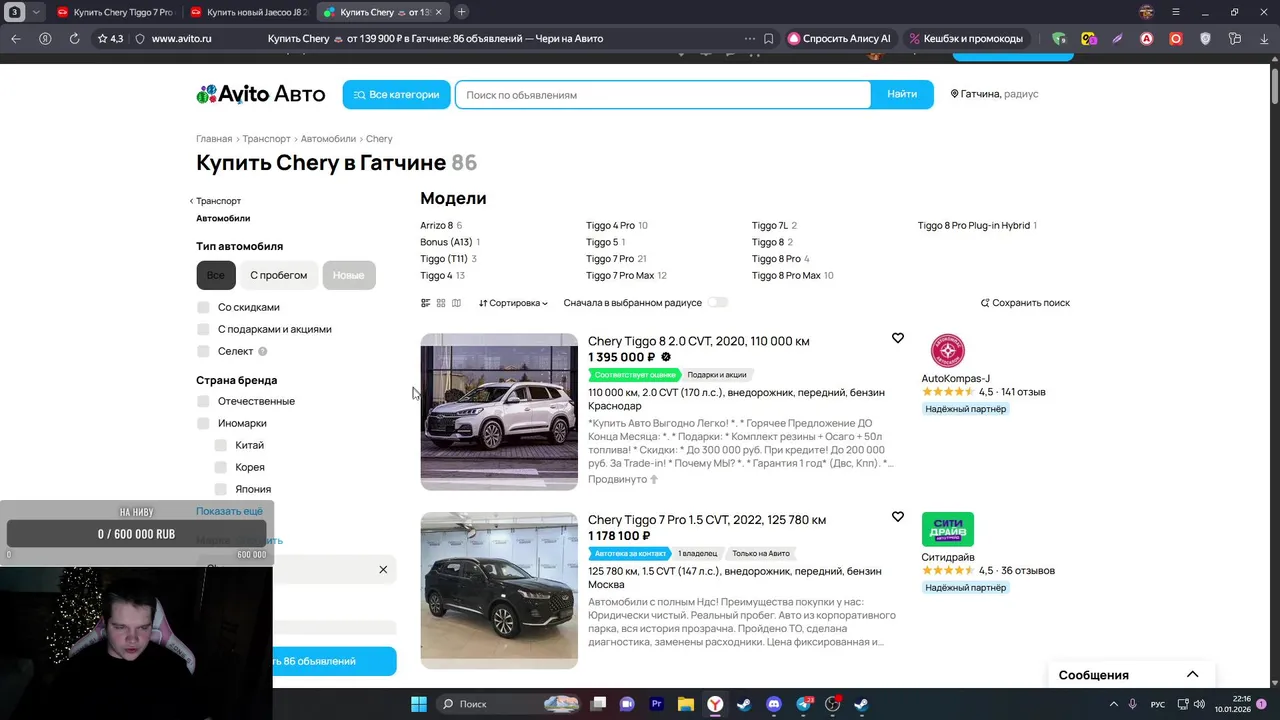The height and width of the screenshot is (720, 1280).
Task: Open the Arrizo 8 model link
Action: [436, 226]
